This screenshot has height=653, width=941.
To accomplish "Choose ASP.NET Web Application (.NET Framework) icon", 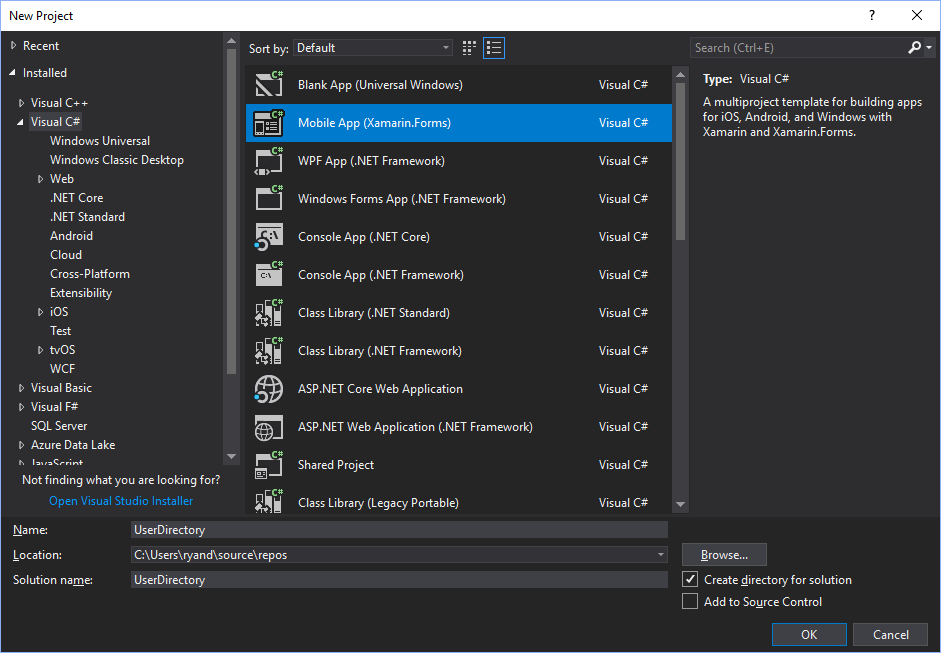I will click(269, 427).
